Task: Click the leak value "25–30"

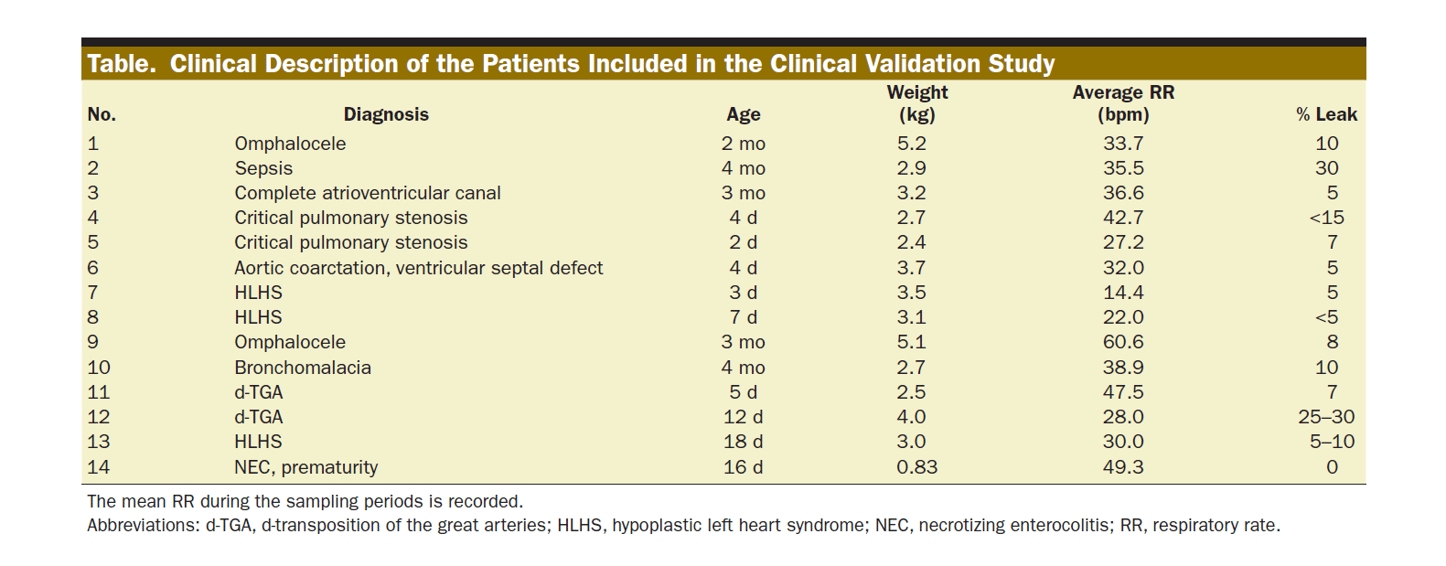Action: [x=1326, y=417]
